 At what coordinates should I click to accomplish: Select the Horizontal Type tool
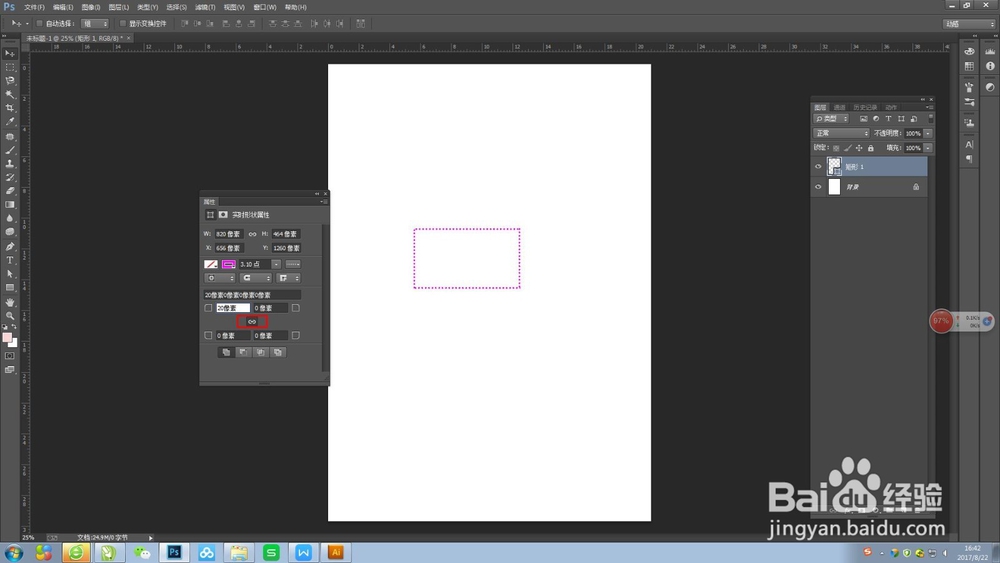tap(10, 260)
